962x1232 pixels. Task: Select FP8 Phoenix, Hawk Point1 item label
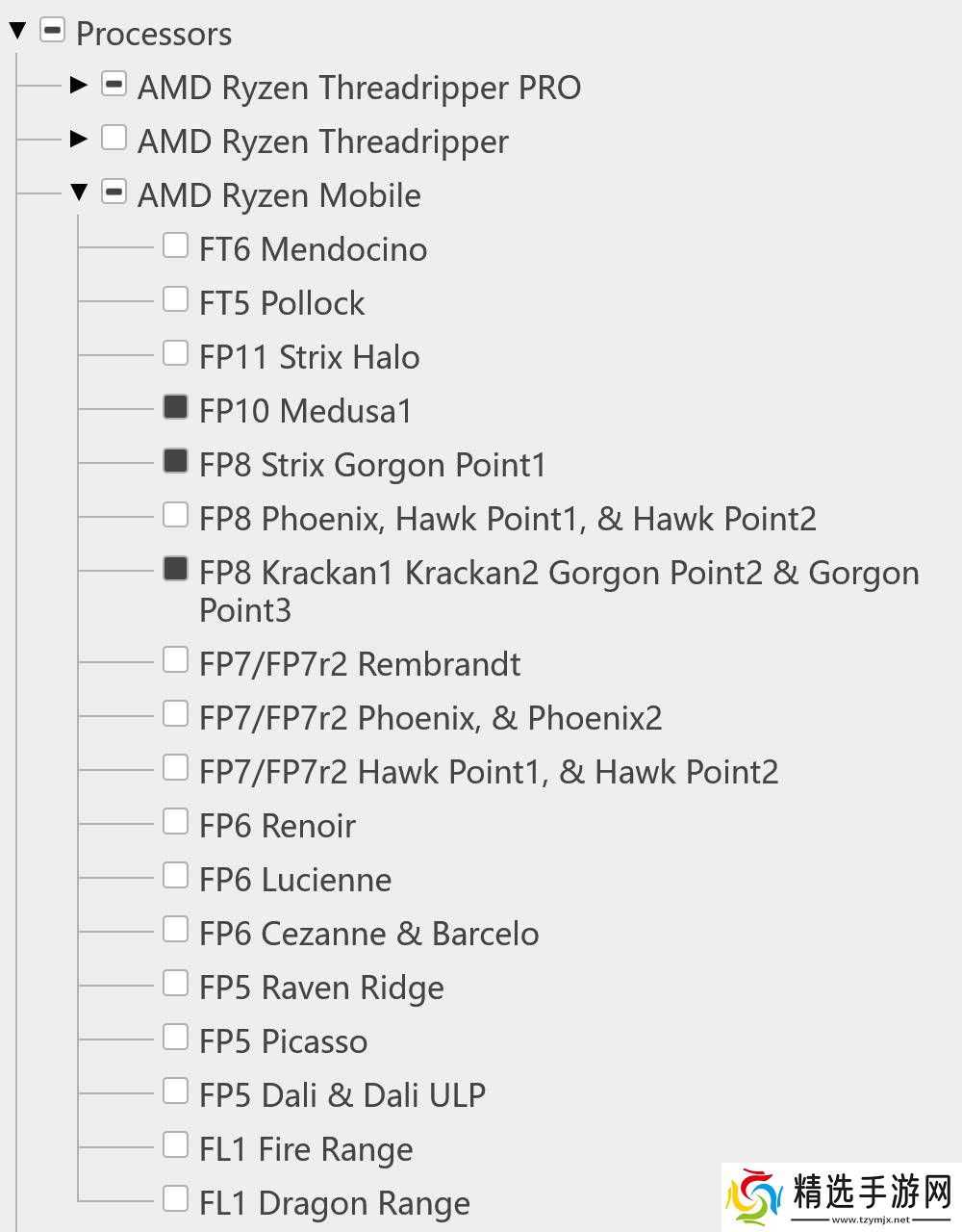click(507, 519)
